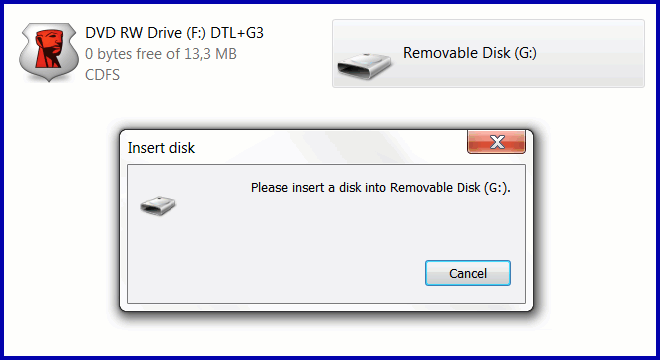
Task: Click the small drive icon in the dialog
Action: [x=158, y=205]
